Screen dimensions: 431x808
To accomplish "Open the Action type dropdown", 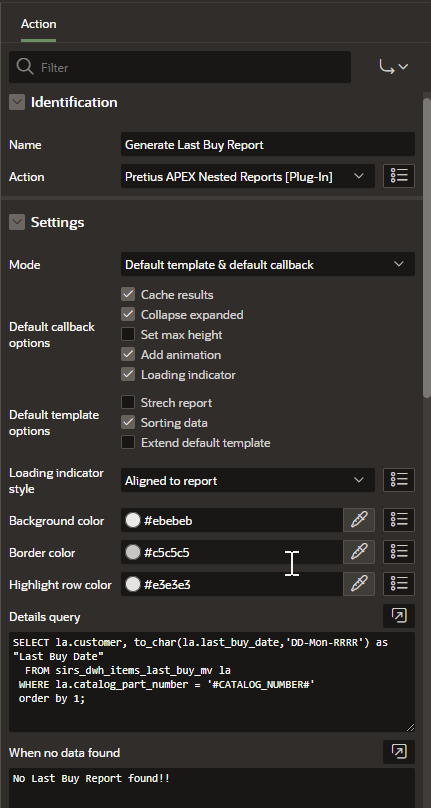I will point(248,176).
